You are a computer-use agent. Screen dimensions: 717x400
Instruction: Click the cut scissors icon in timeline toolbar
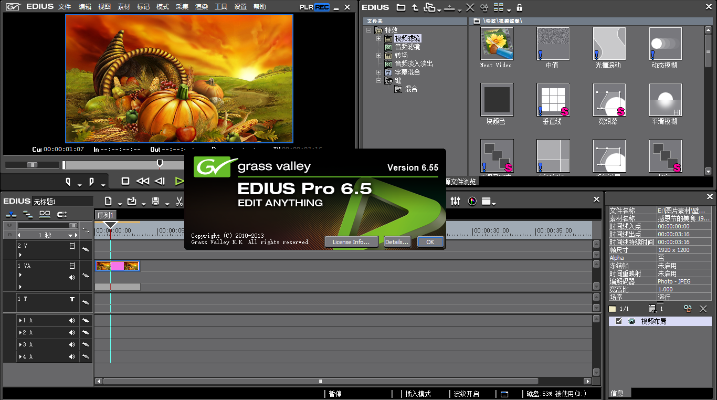pos(176,201)
